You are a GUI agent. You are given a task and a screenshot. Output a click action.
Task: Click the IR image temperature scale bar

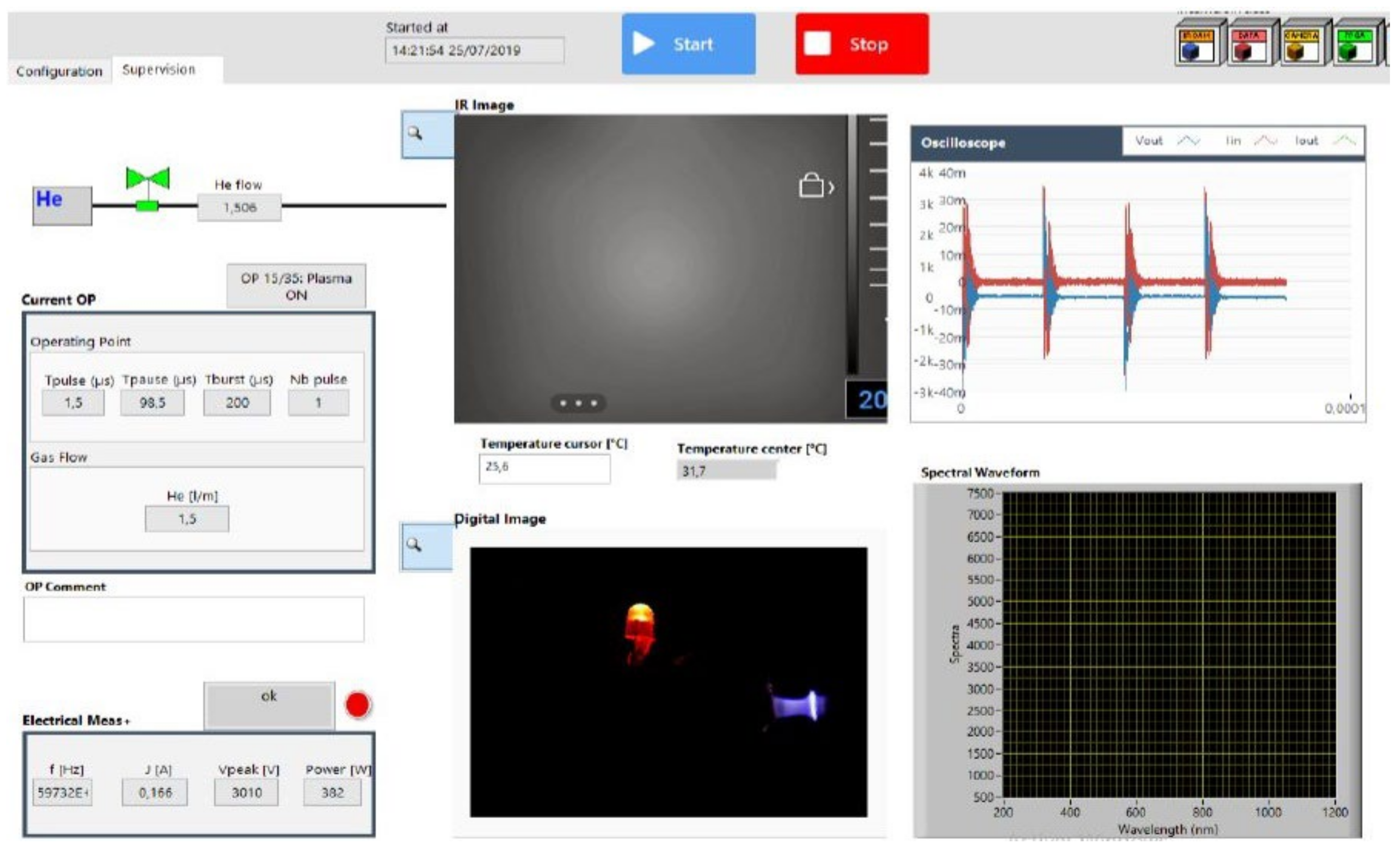point(852,244)
